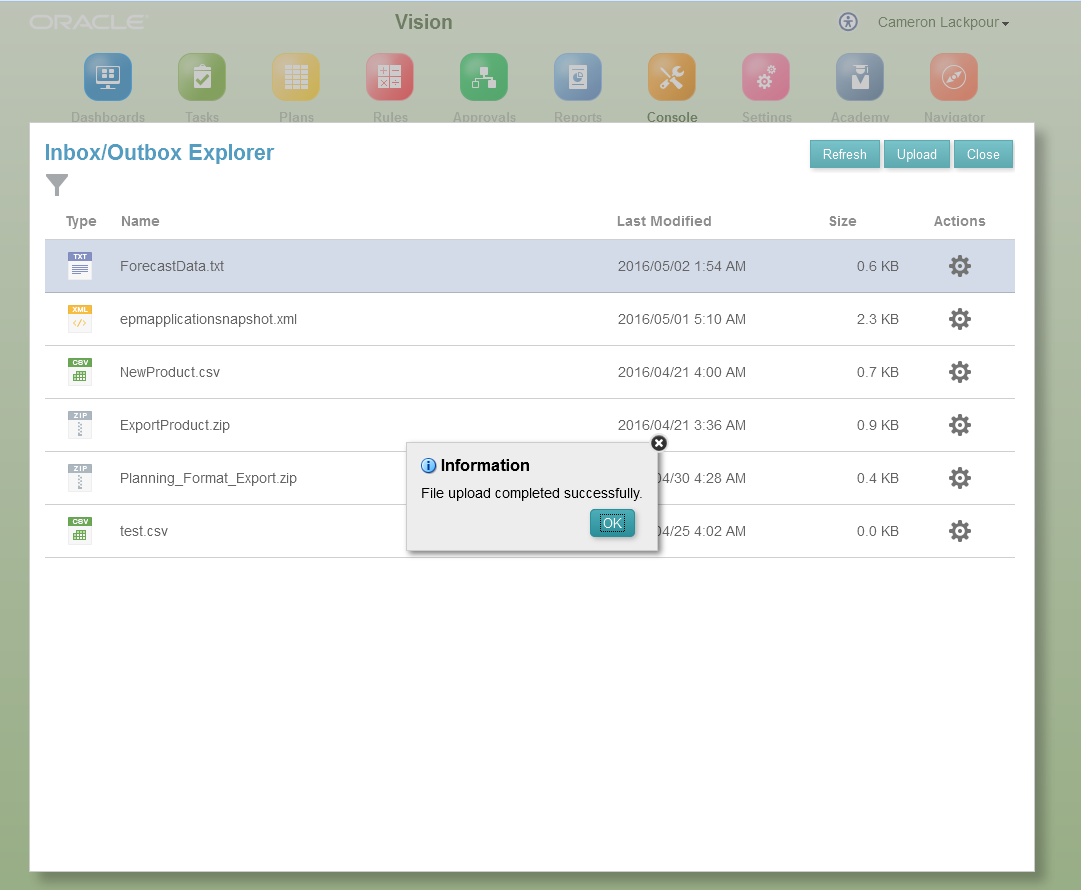Open the Navigator icon

click(954, 77)
